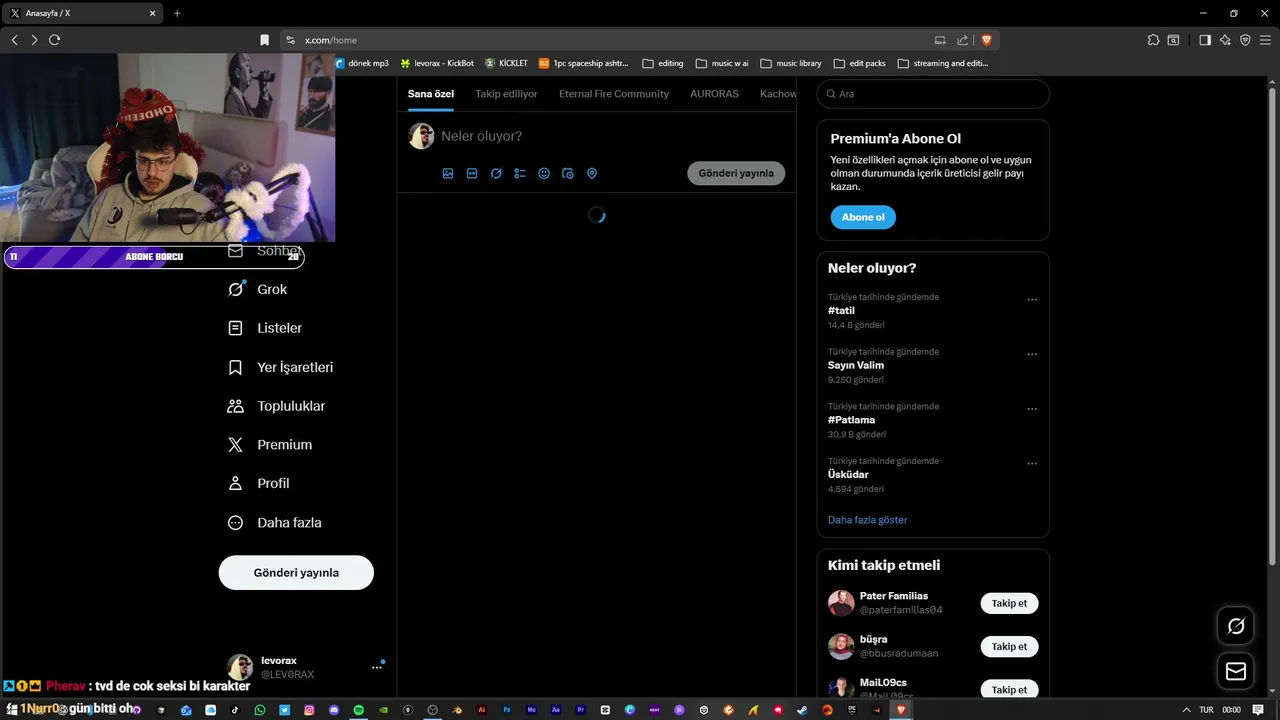Image resolution: width=1280 pixels, height=720 pixels.
Task: Switch to the Takip ediliyor tab
Action: click(x=506, y=94)
